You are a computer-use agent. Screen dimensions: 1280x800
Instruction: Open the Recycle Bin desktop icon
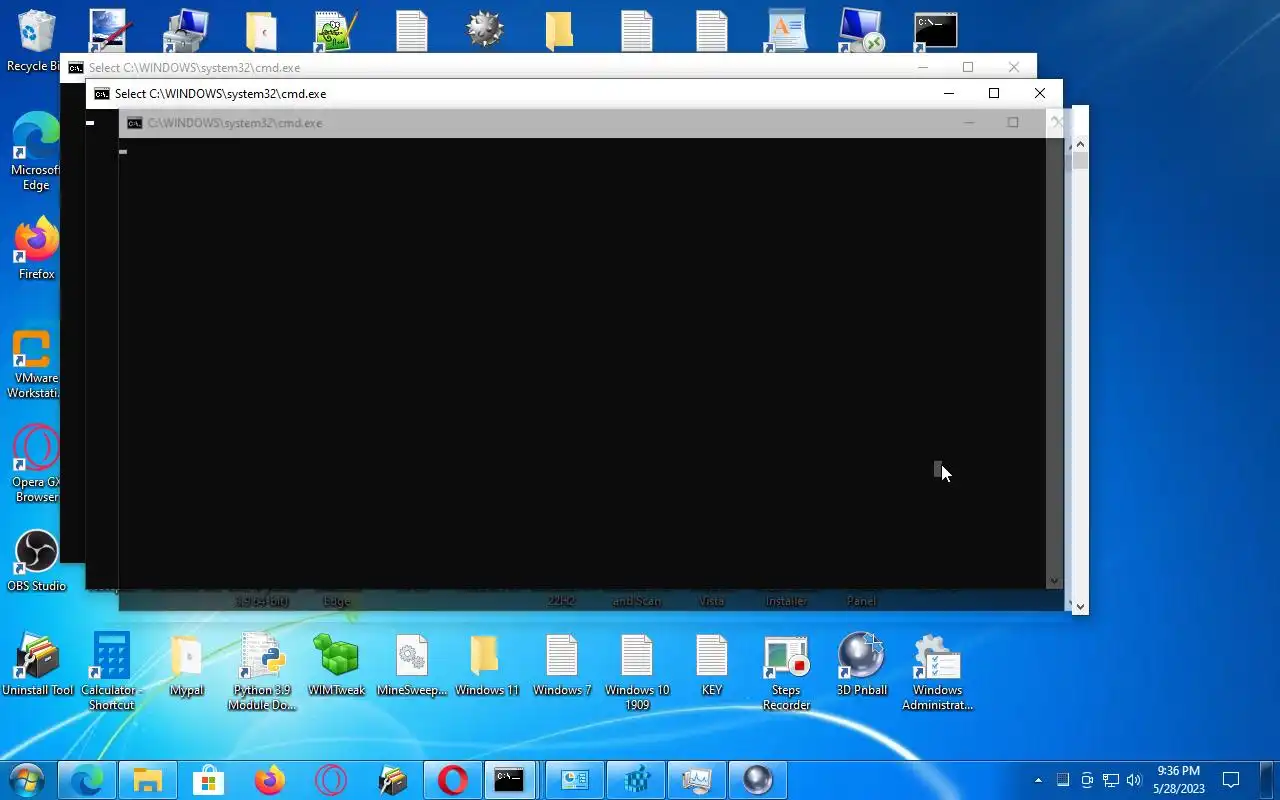point(35,40)
